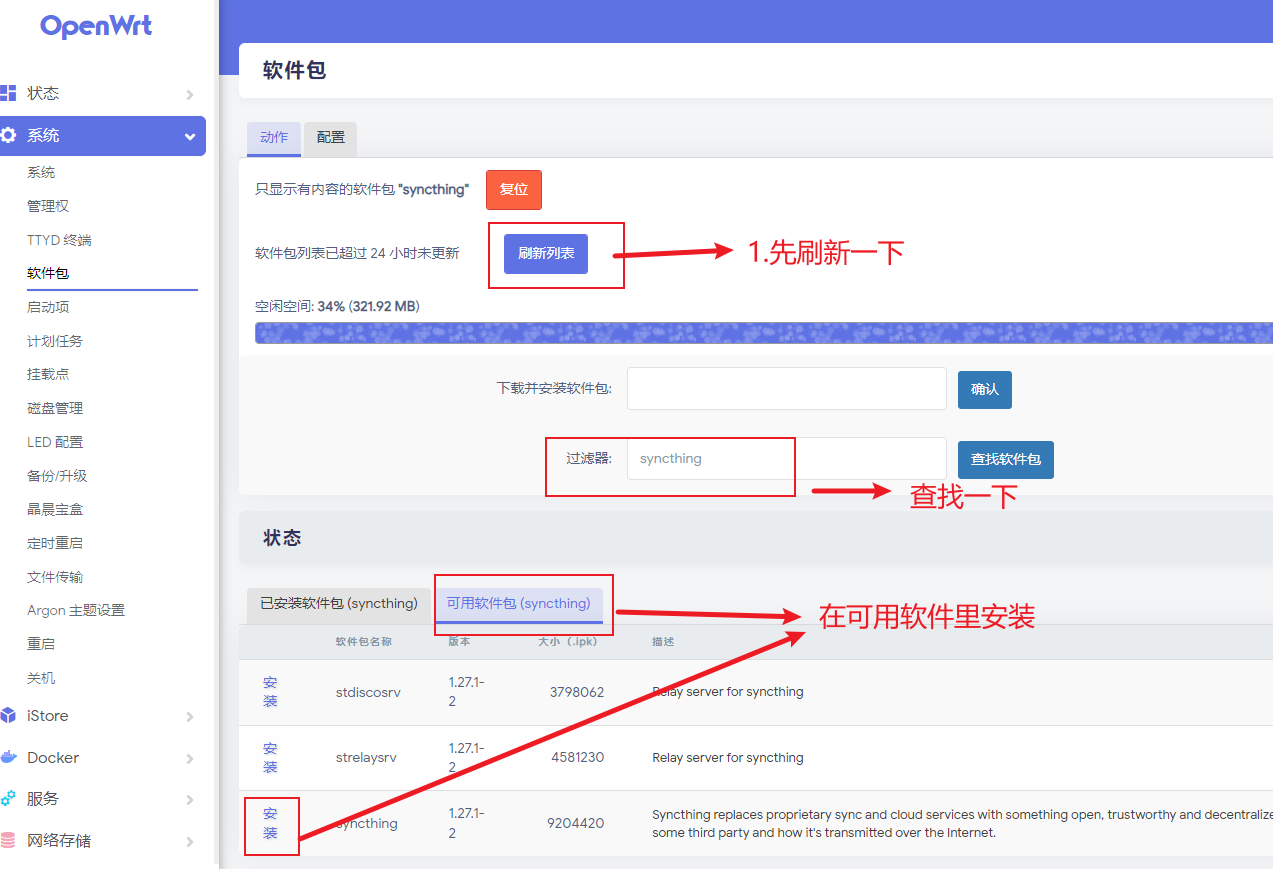The image size is (1273, 869).
Task: Click the 软件包名称 column header
Action: point(364,641)
